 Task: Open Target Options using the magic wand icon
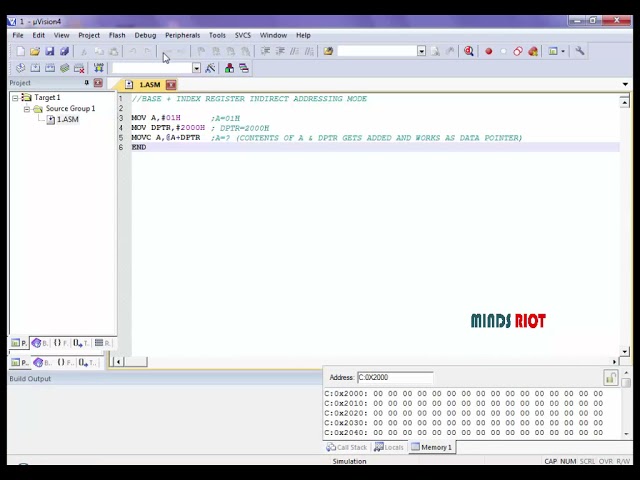(210, 68)
